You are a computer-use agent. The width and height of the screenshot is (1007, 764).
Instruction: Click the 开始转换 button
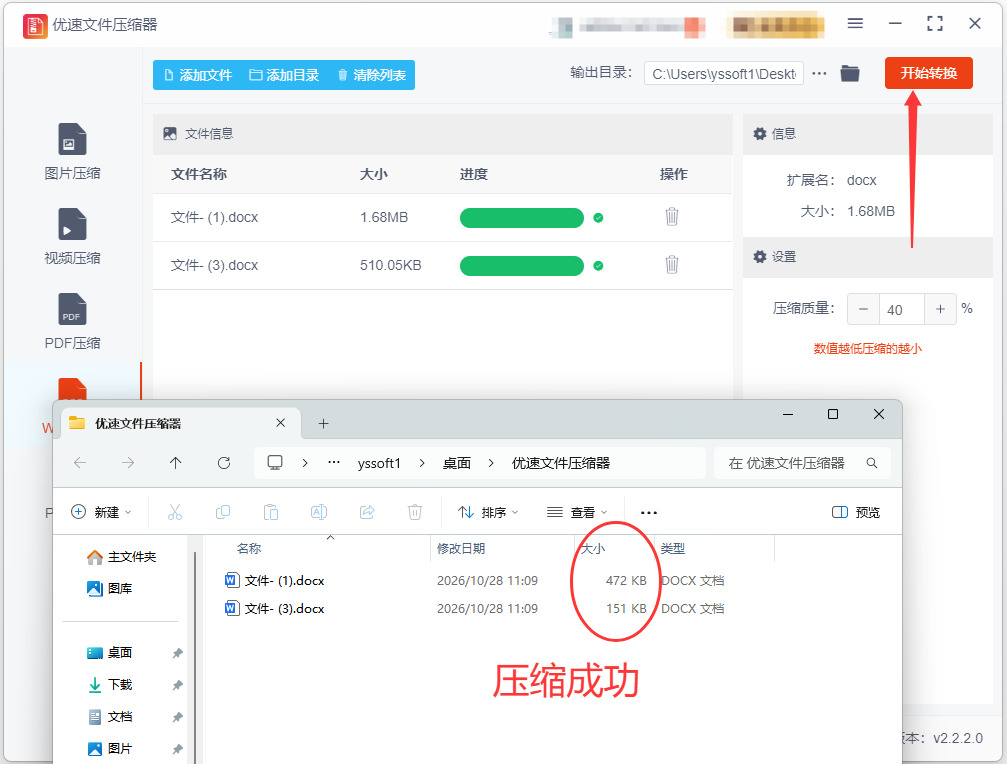click(929, 73)
